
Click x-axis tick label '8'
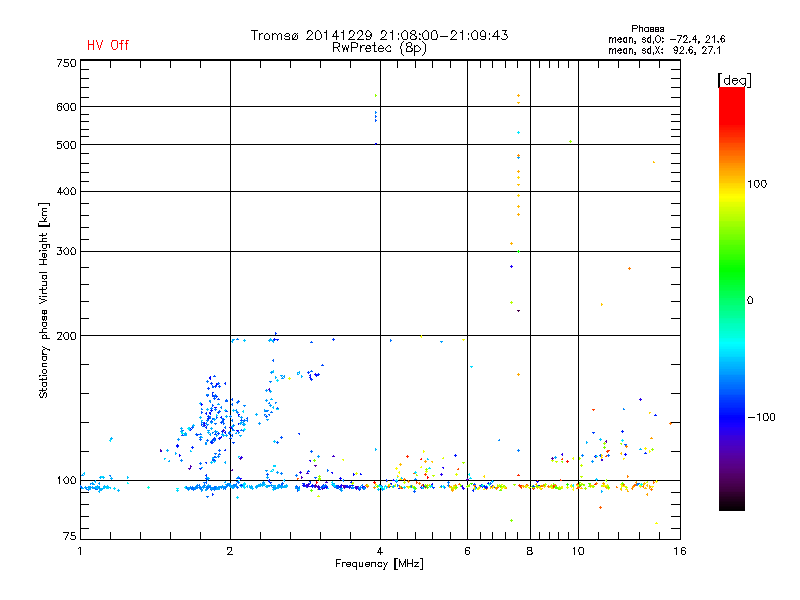(x=530, y=551)
